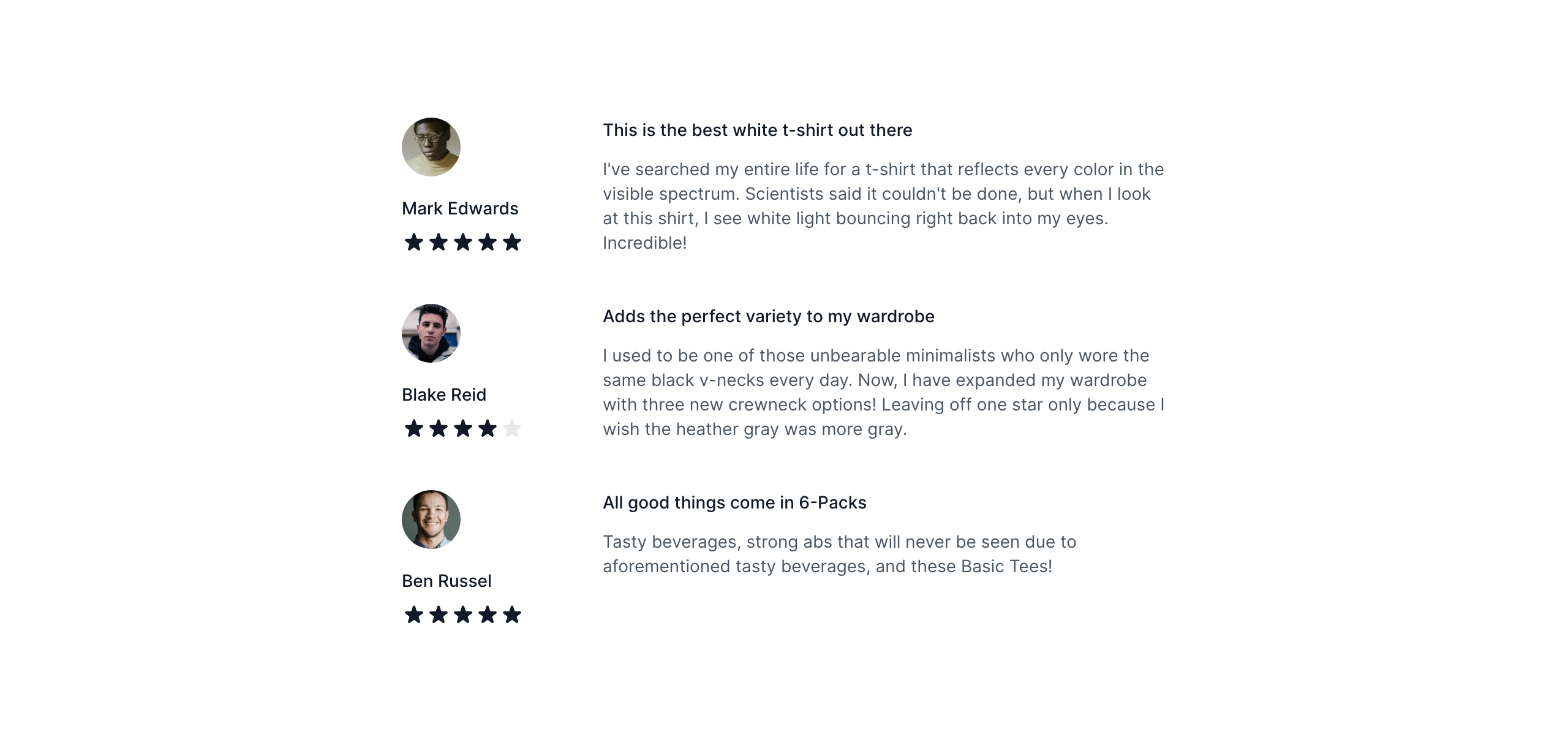The image size is (1568, 745).
Task: Click Ben Russel's third rating star
Action: click(463, 615)
